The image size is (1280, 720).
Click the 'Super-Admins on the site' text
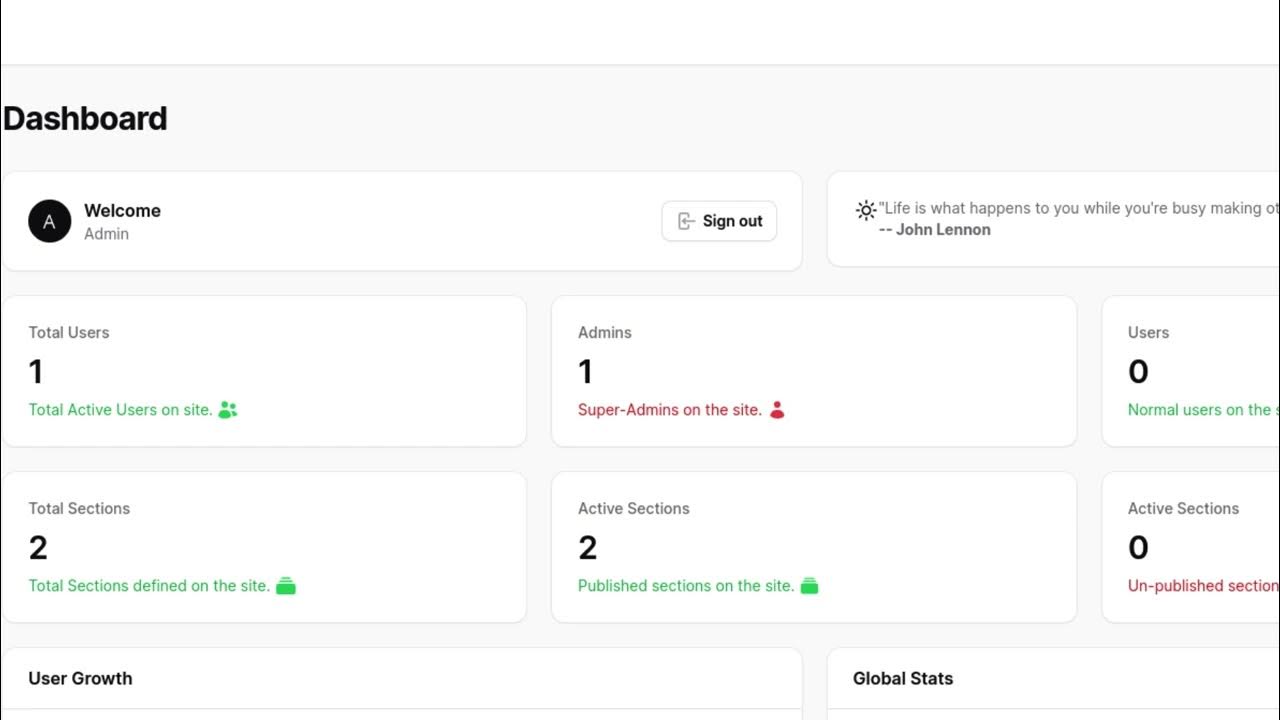click(669, 410)
